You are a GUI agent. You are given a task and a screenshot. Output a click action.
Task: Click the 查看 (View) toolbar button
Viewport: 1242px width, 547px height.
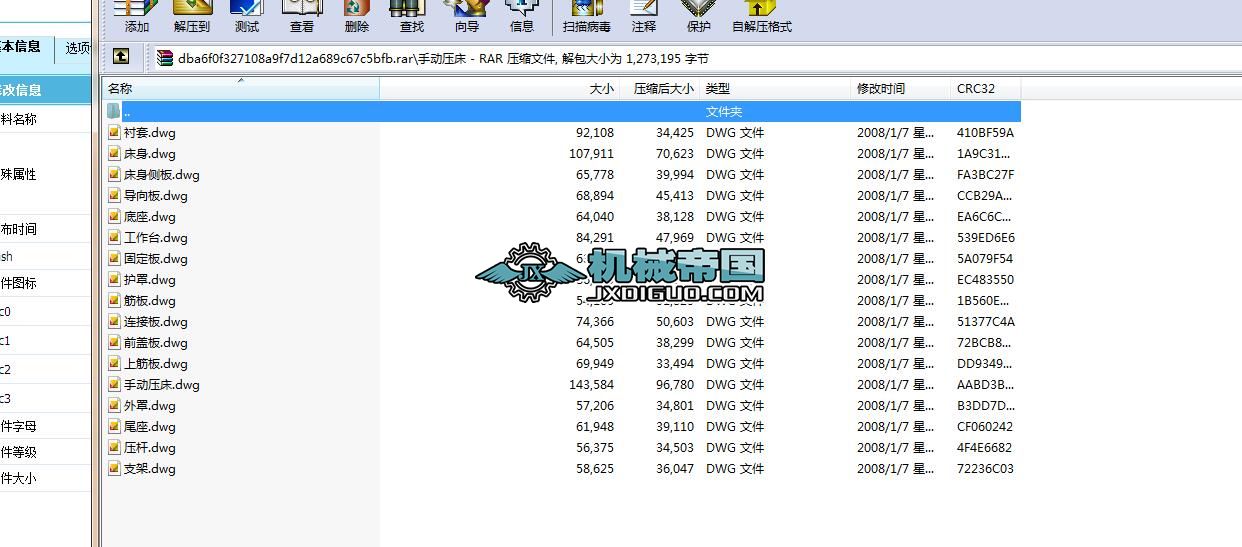302,17
